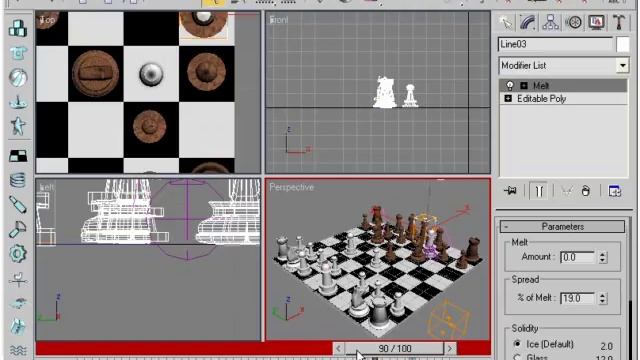This screenshot has height=360, width=640.
Task: Create a reactor Cloth Collection (shirt icon)
Action: [18, 53]
